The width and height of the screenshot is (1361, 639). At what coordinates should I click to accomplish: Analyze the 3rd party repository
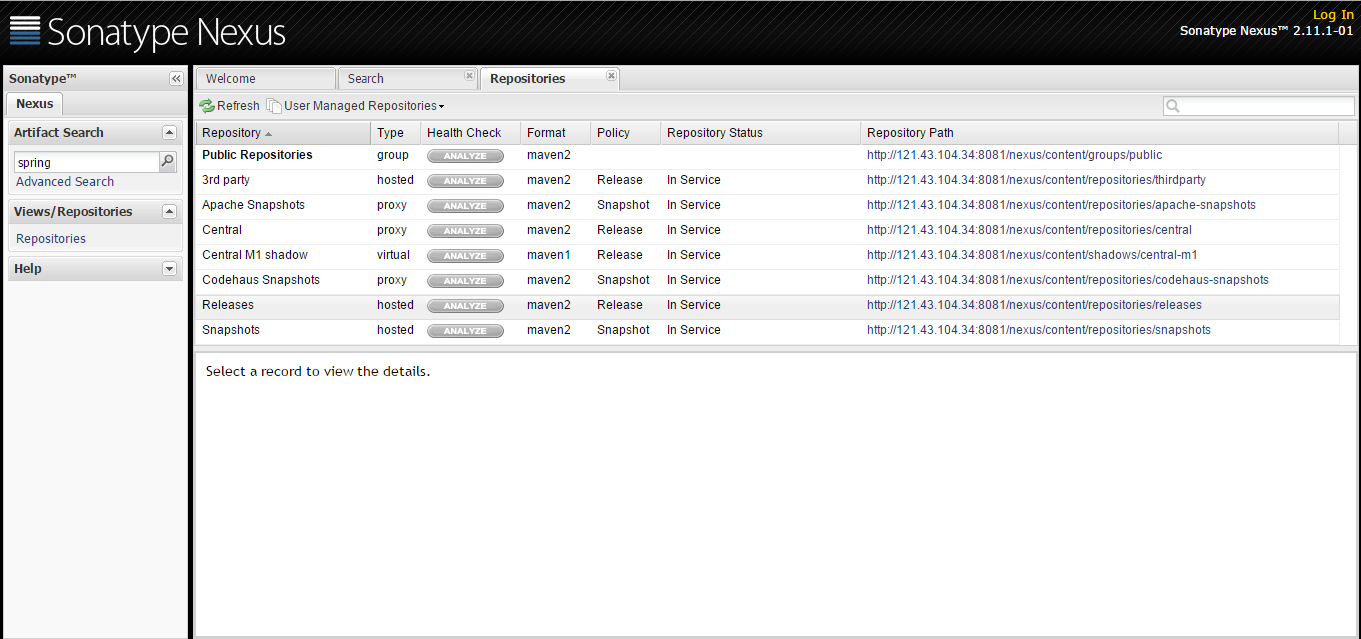click(465, 181)
